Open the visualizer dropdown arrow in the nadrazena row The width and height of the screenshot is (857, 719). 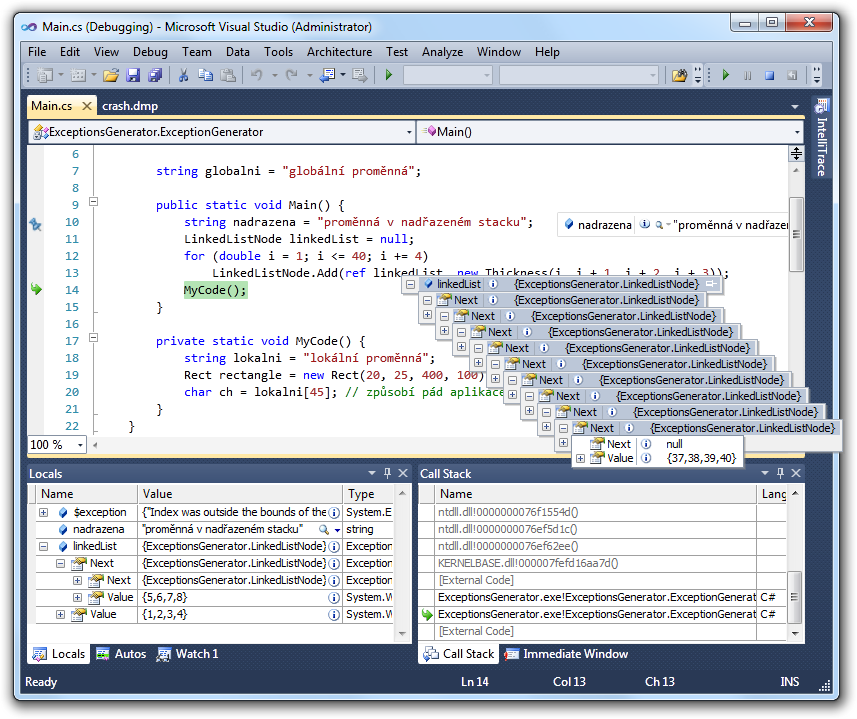pos(337,530)
